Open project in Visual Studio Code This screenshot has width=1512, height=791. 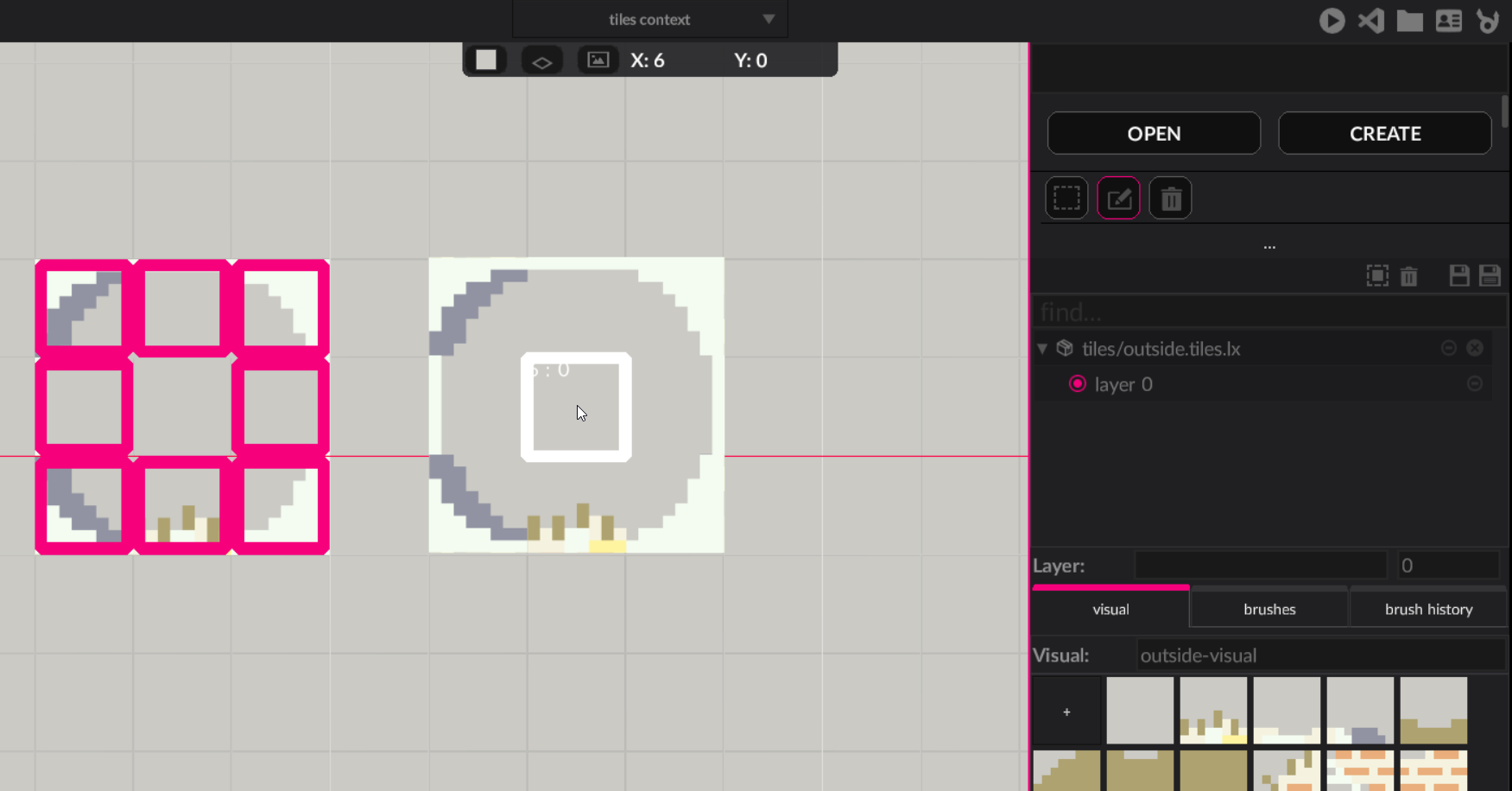click(x=1370, y=21)
